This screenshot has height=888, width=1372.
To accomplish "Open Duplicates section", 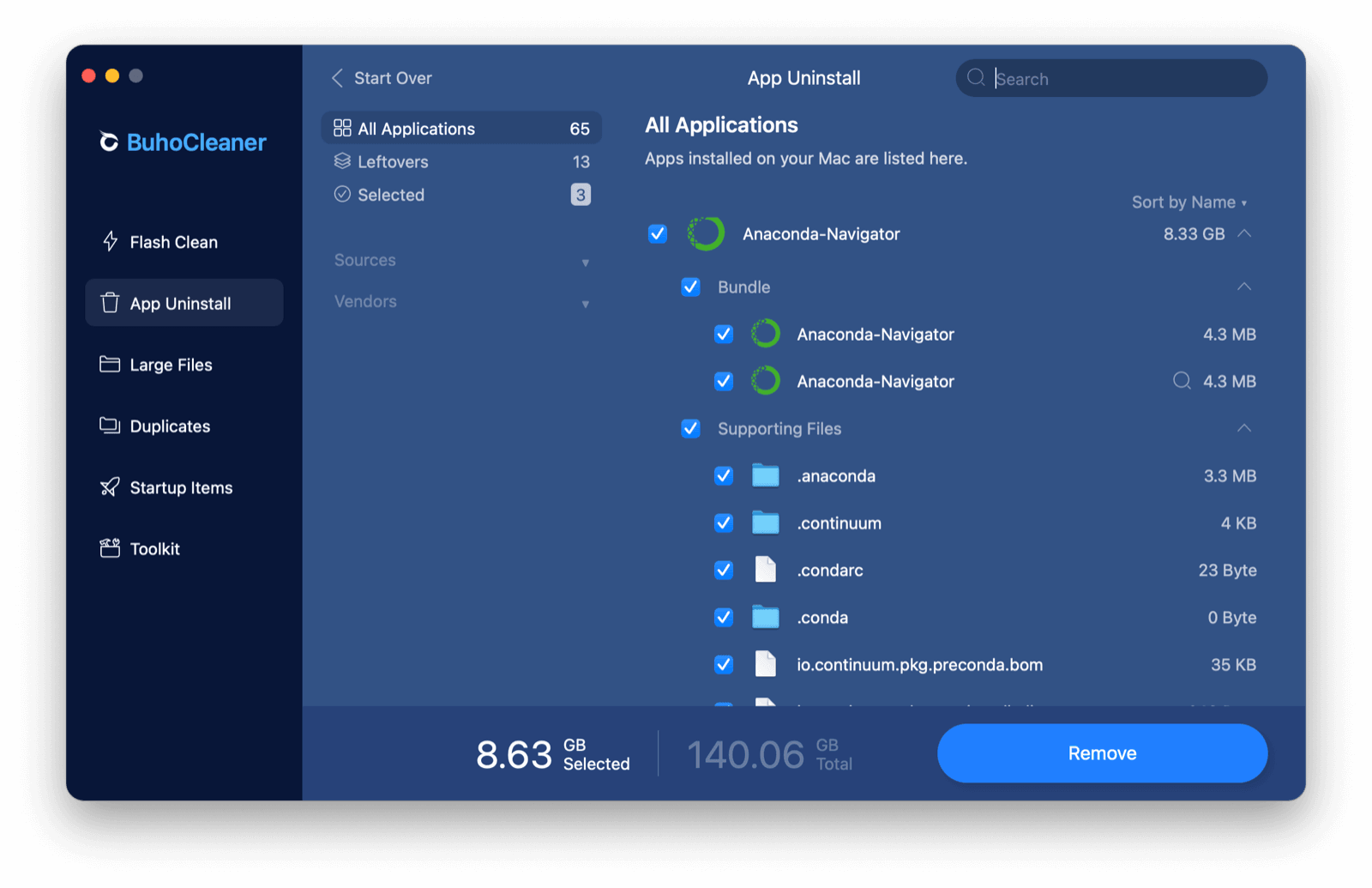I will pos(184,426).
